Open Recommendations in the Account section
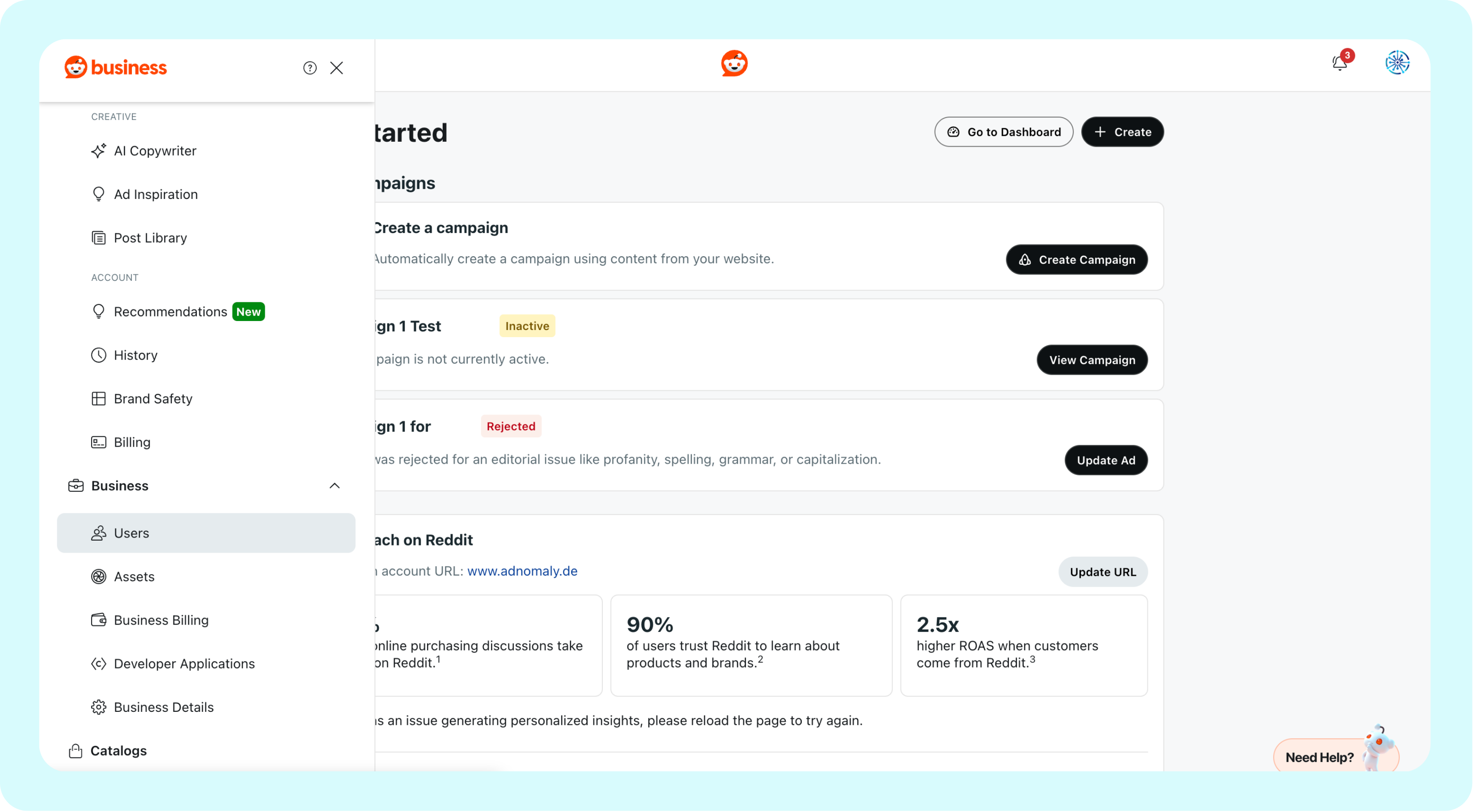 point(170,312)
